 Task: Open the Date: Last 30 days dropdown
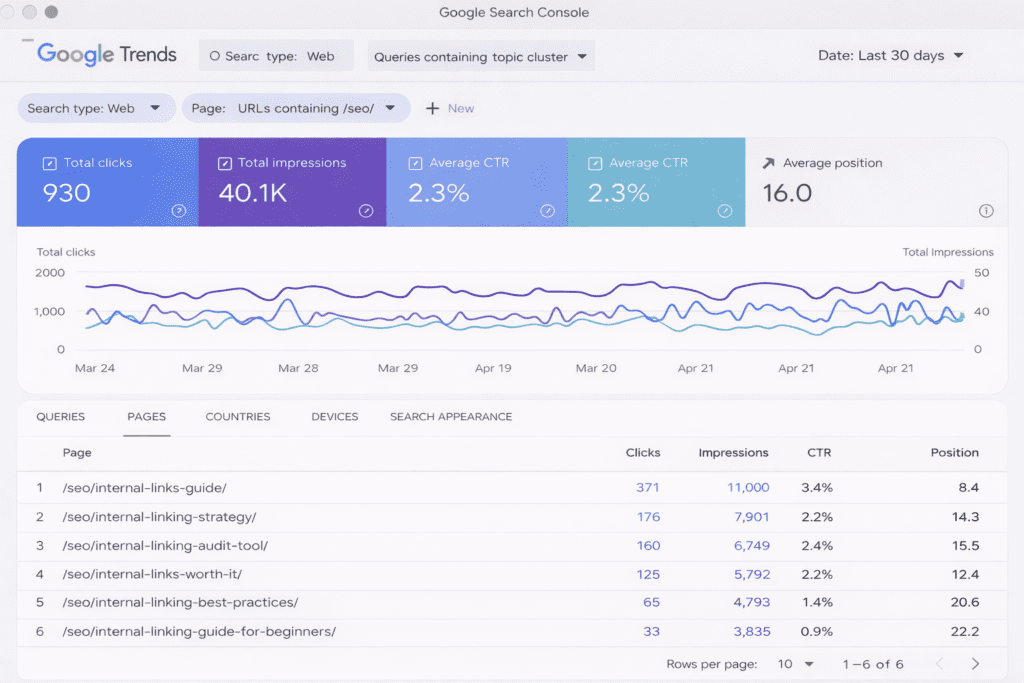point(890,56)
